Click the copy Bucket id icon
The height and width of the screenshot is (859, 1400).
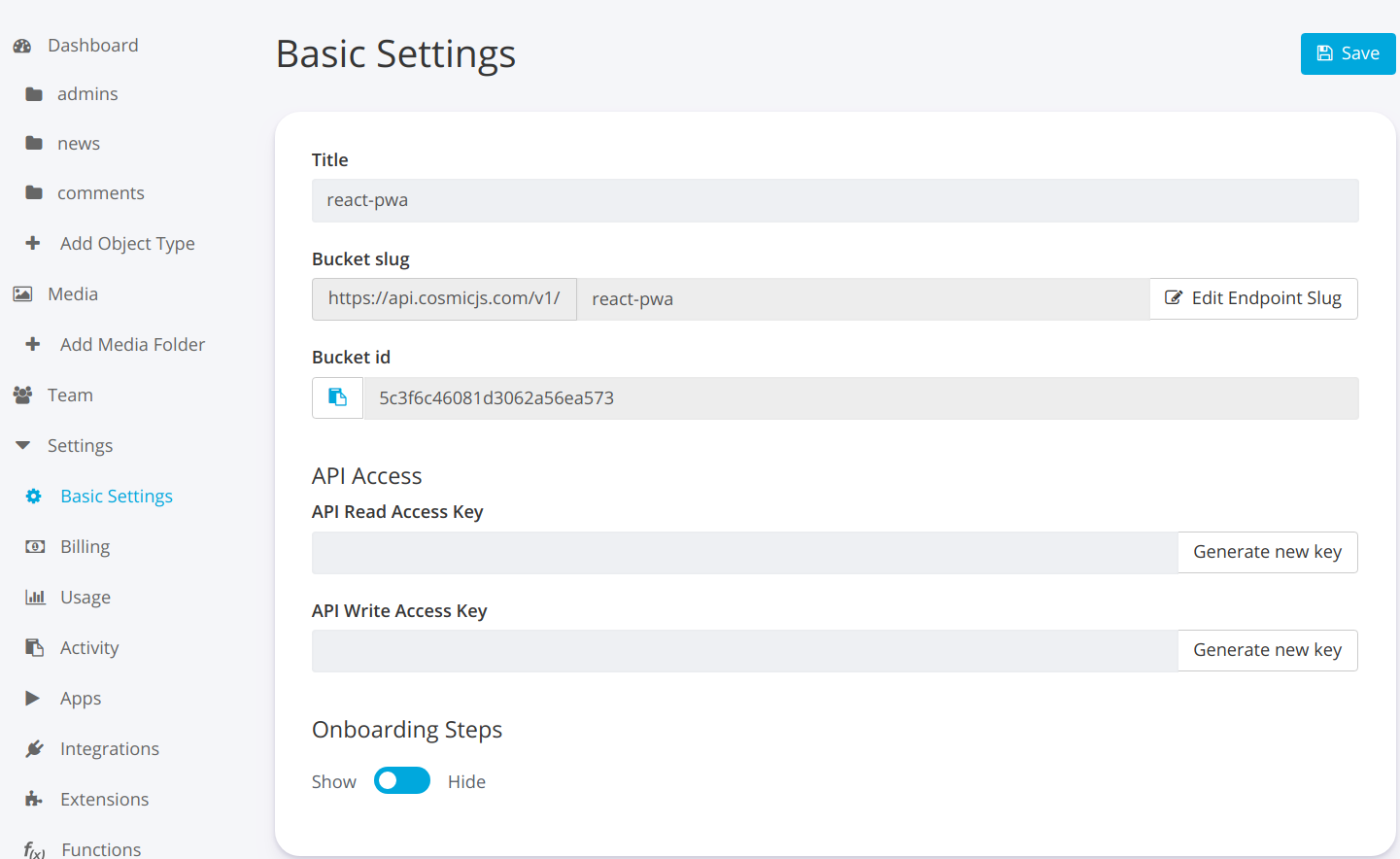[337, 397]
